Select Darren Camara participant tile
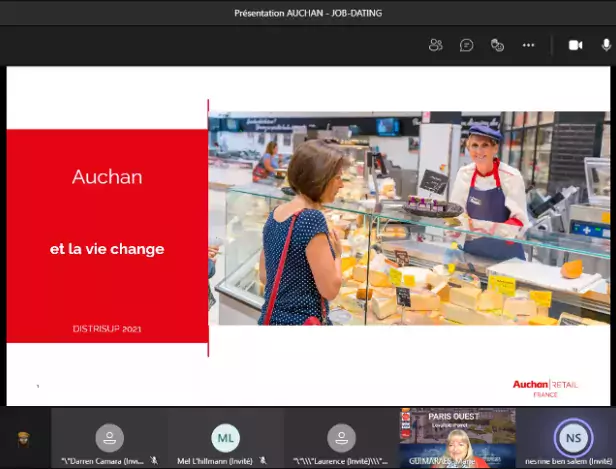 (110, 438)
